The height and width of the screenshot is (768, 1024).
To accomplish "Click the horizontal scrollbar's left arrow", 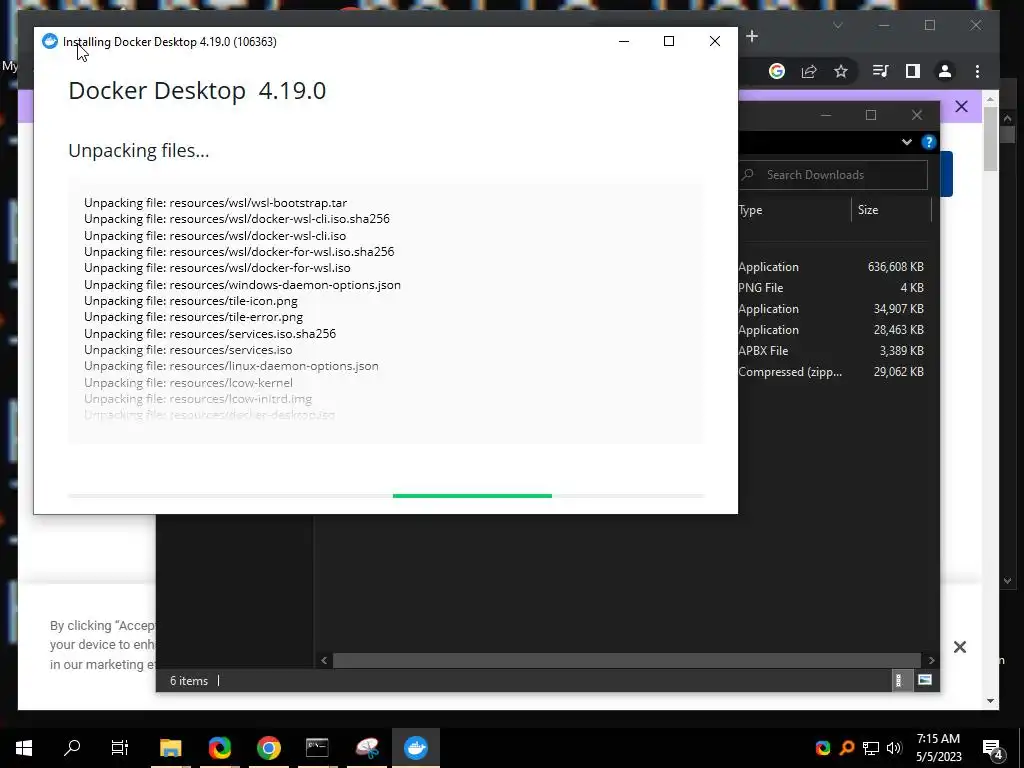I will 324,660.
